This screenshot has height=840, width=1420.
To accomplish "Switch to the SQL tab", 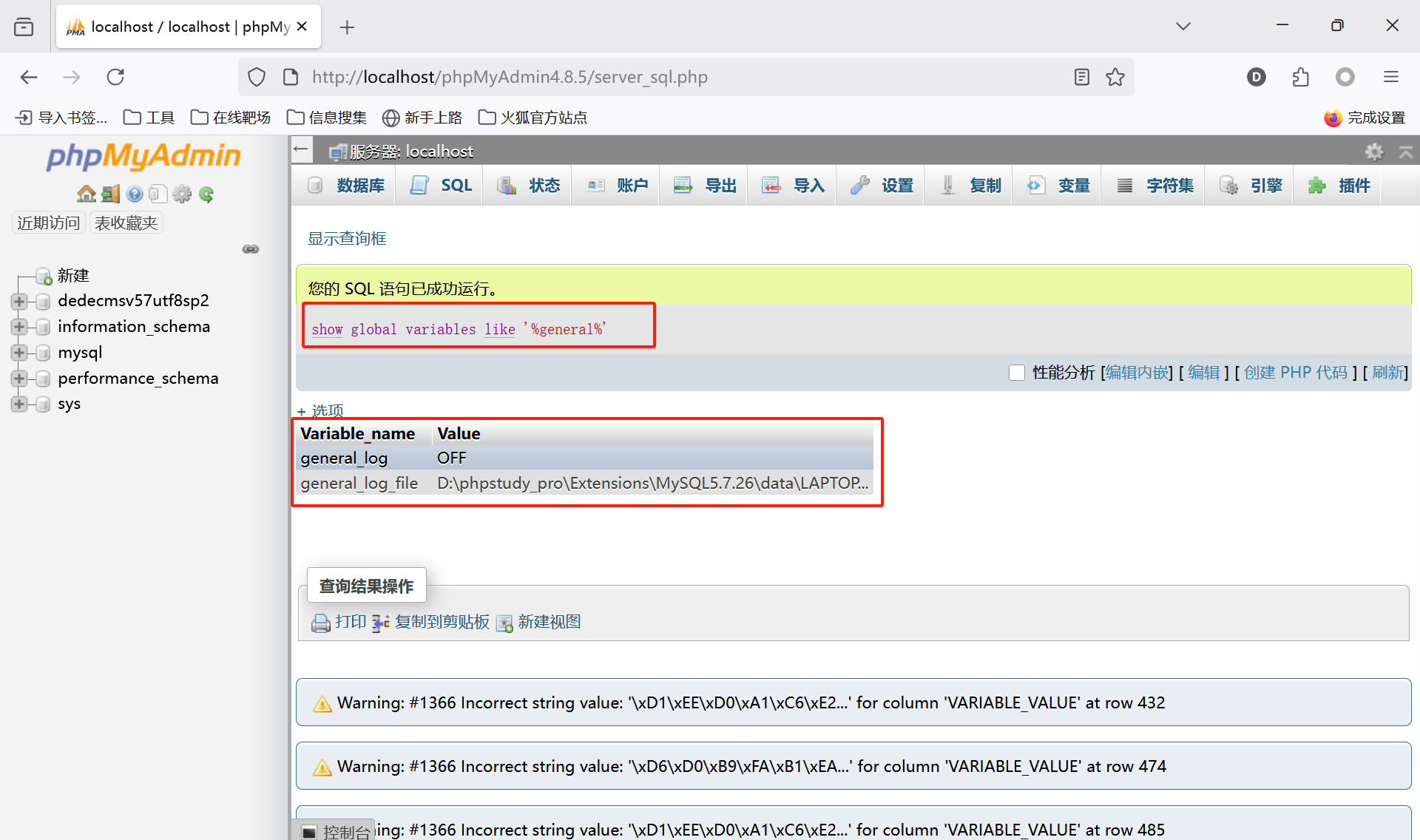I will click(x=441, y=186).
